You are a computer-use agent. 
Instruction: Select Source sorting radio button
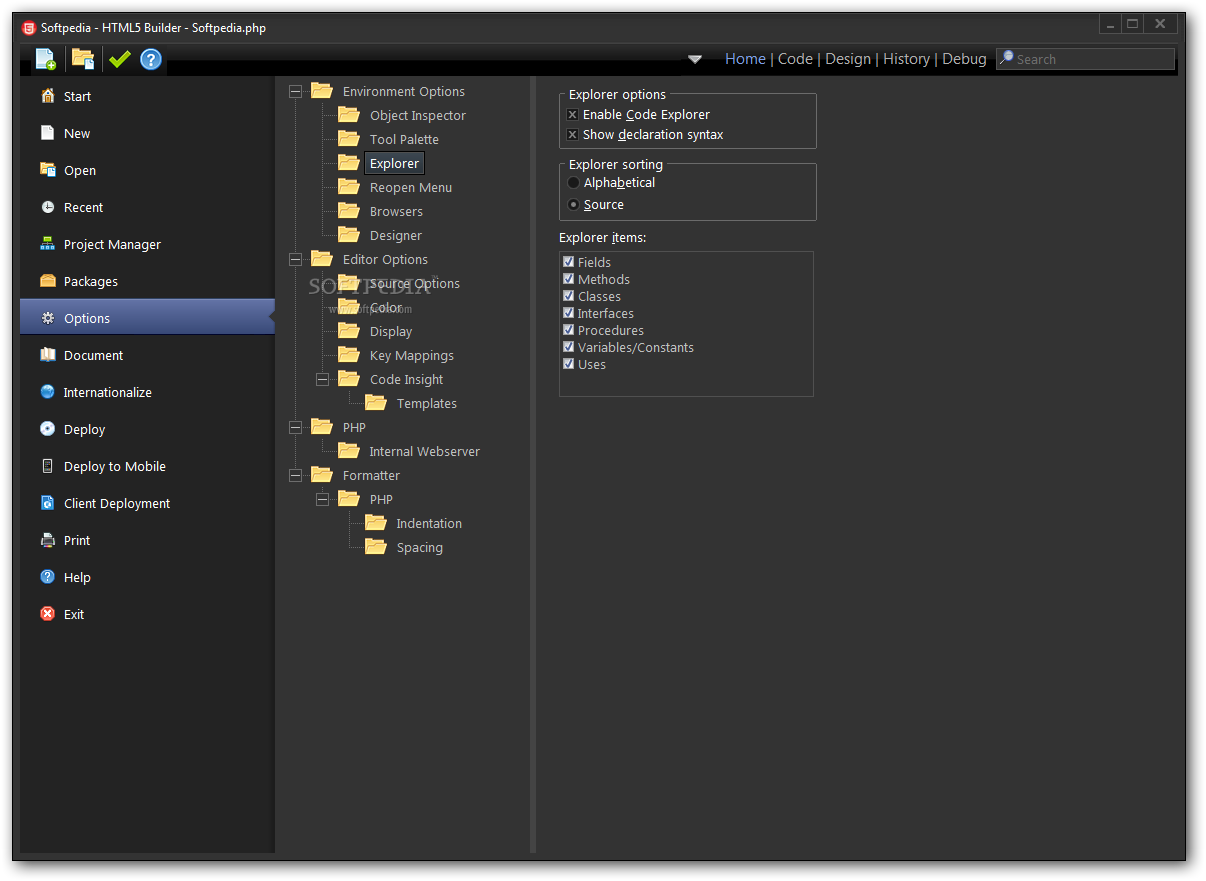[573, 205]
